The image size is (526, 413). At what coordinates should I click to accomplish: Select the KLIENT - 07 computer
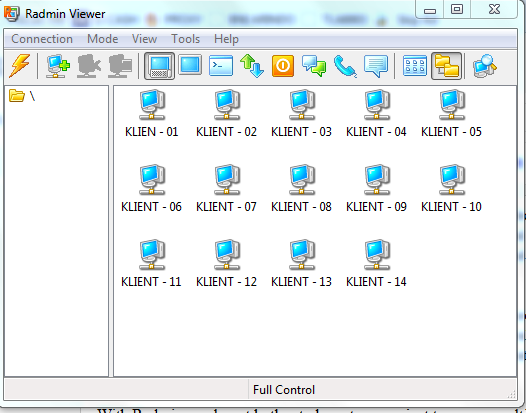tap(226, 189)
